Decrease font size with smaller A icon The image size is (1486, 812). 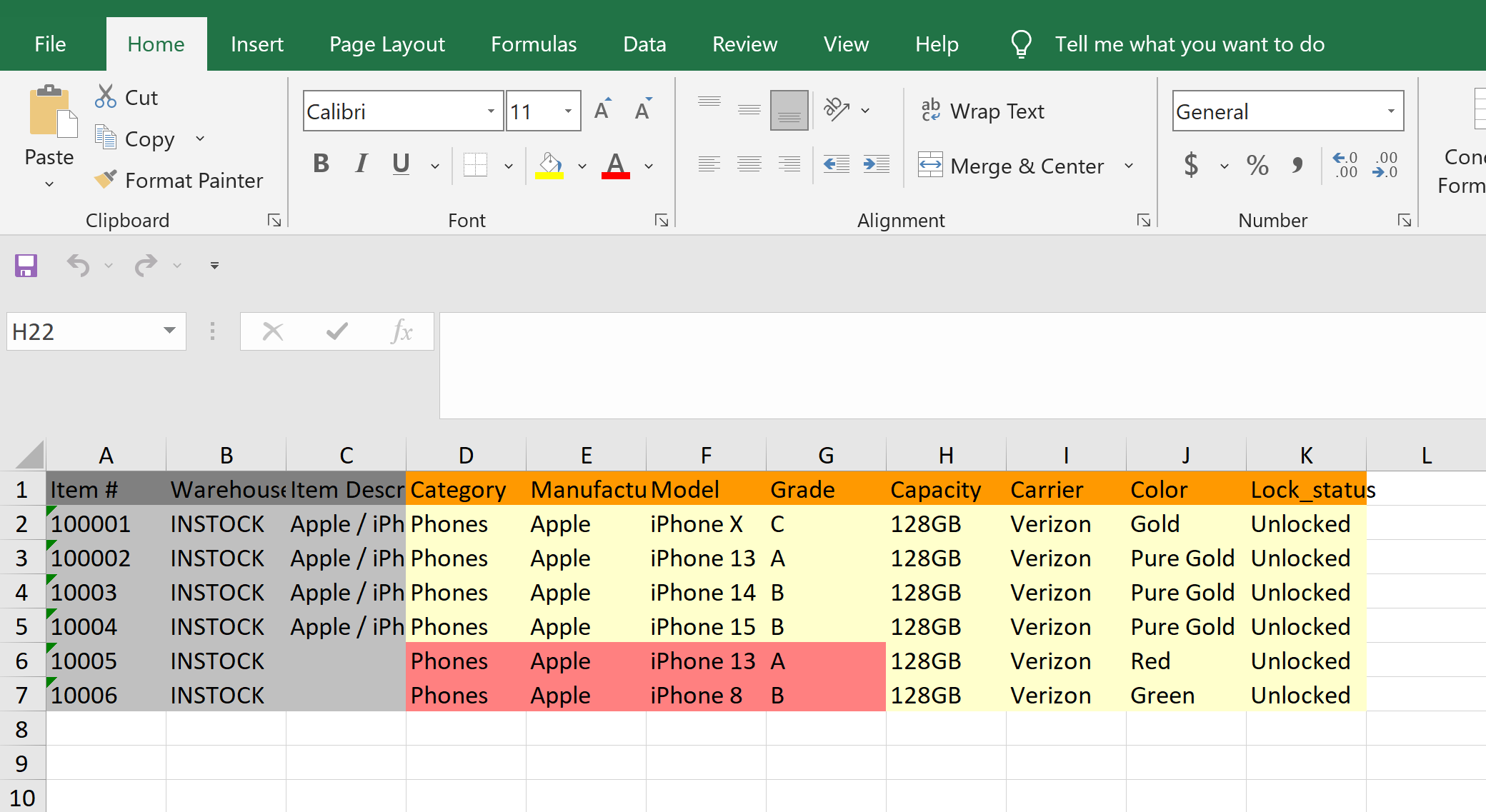[x=644, y=109]
